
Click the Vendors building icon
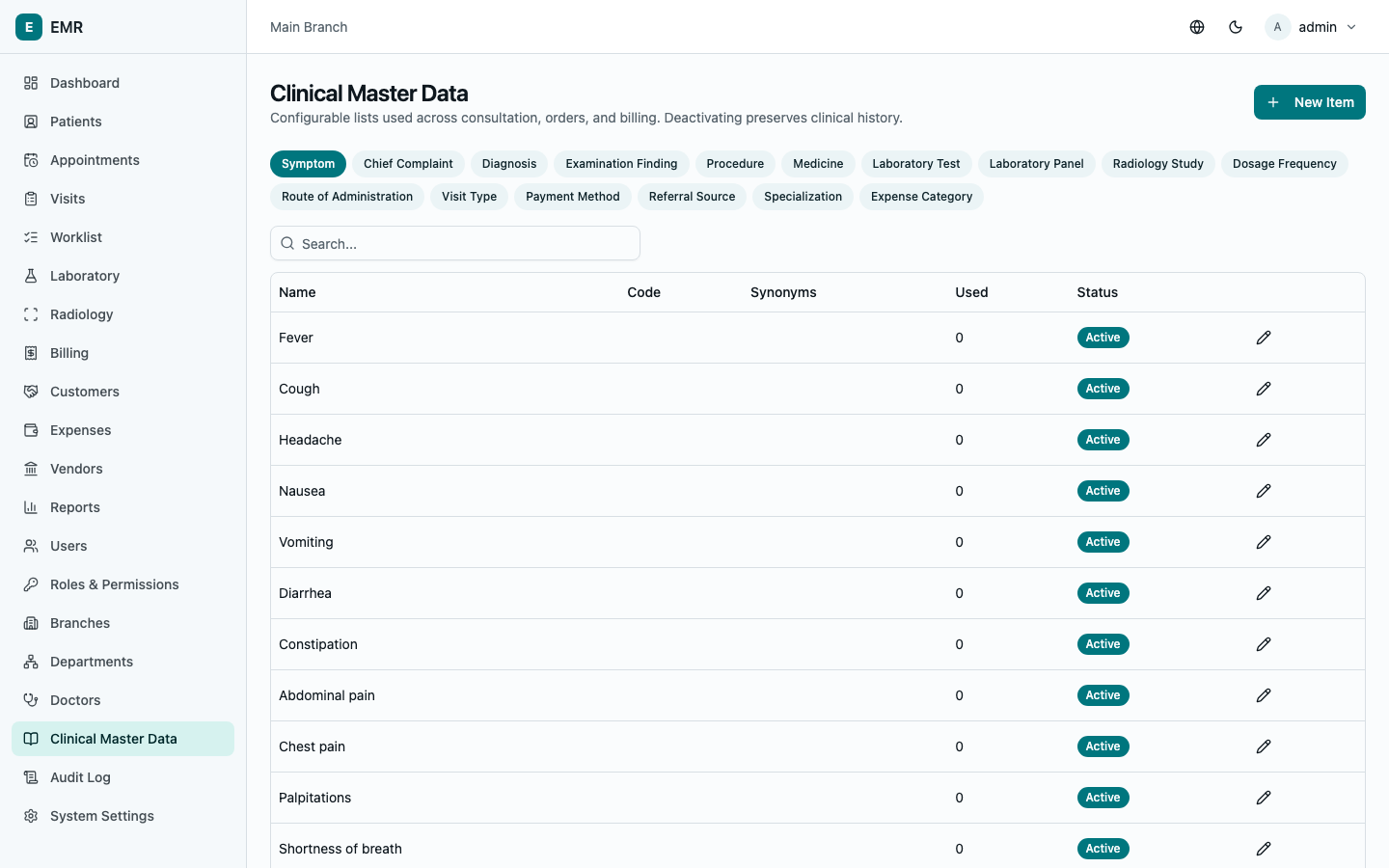click(x=31, y=469)
